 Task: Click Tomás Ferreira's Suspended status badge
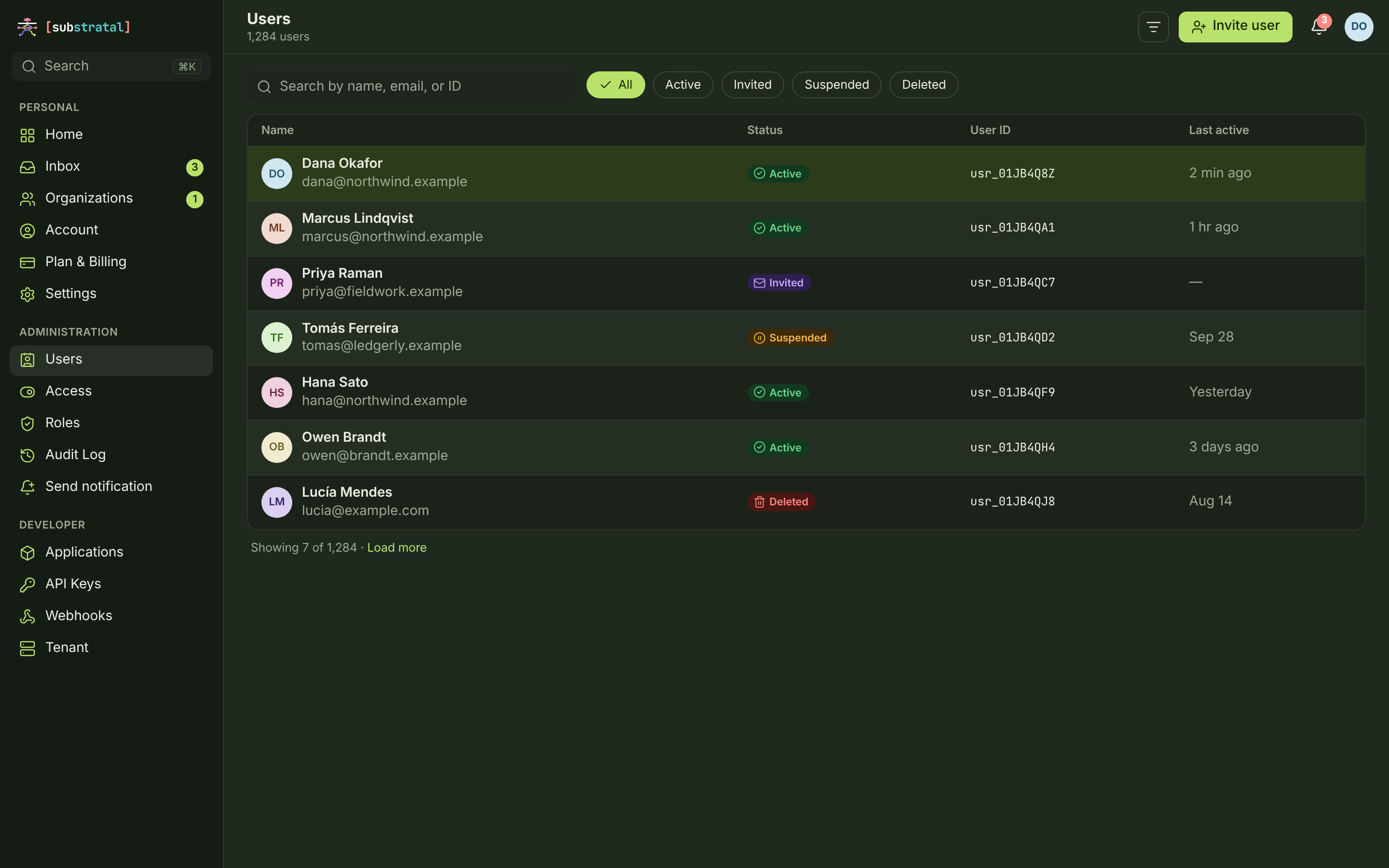pyautogui.click(x=790, y=338)
